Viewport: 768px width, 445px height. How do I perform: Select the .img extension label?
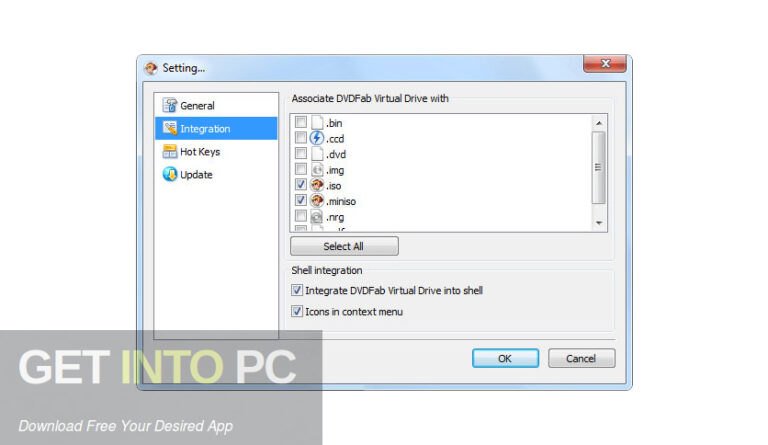pos(335,170)
